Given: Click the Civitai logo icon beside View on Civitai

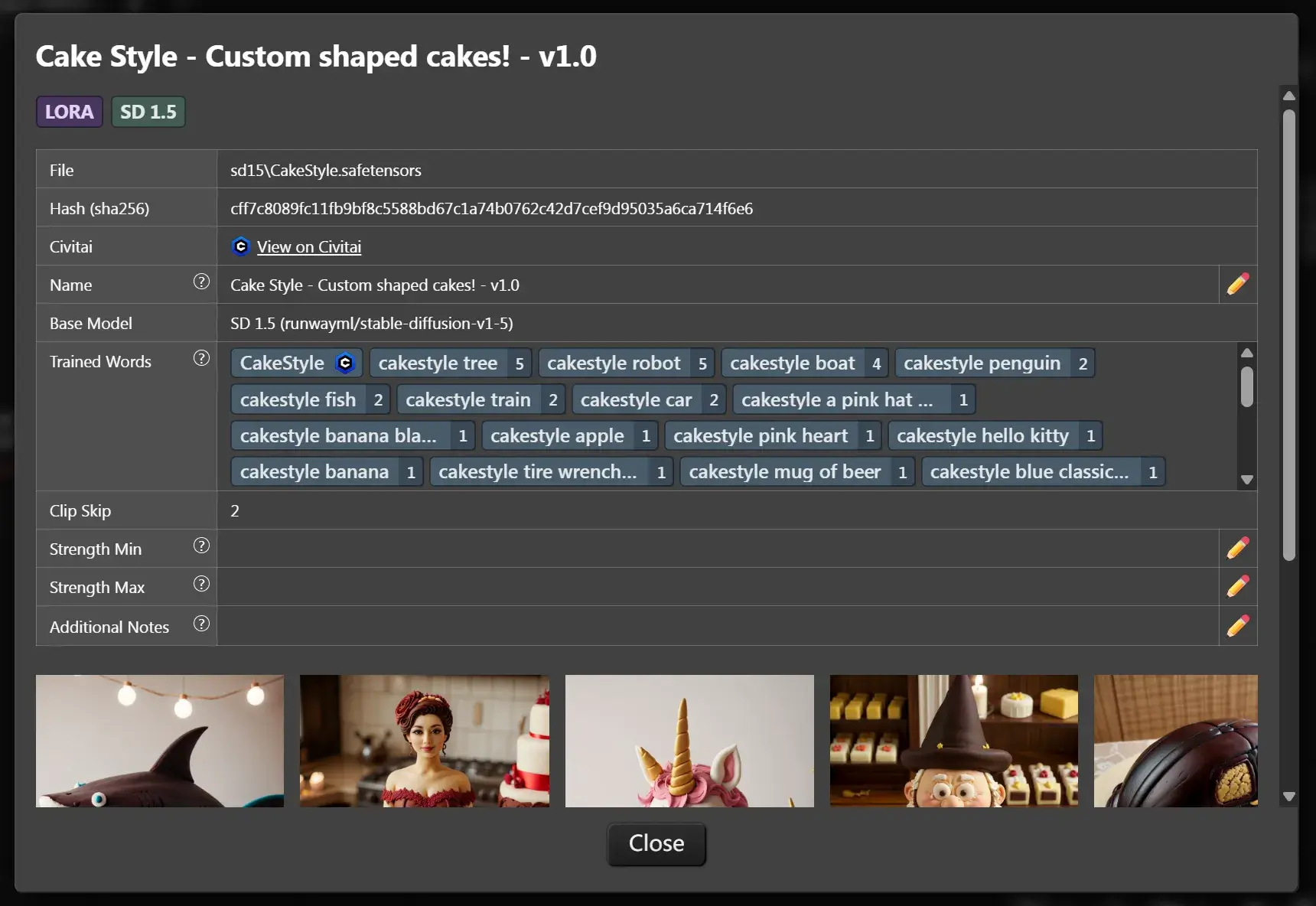Looking at the screenshot, I should click(240, 246).
